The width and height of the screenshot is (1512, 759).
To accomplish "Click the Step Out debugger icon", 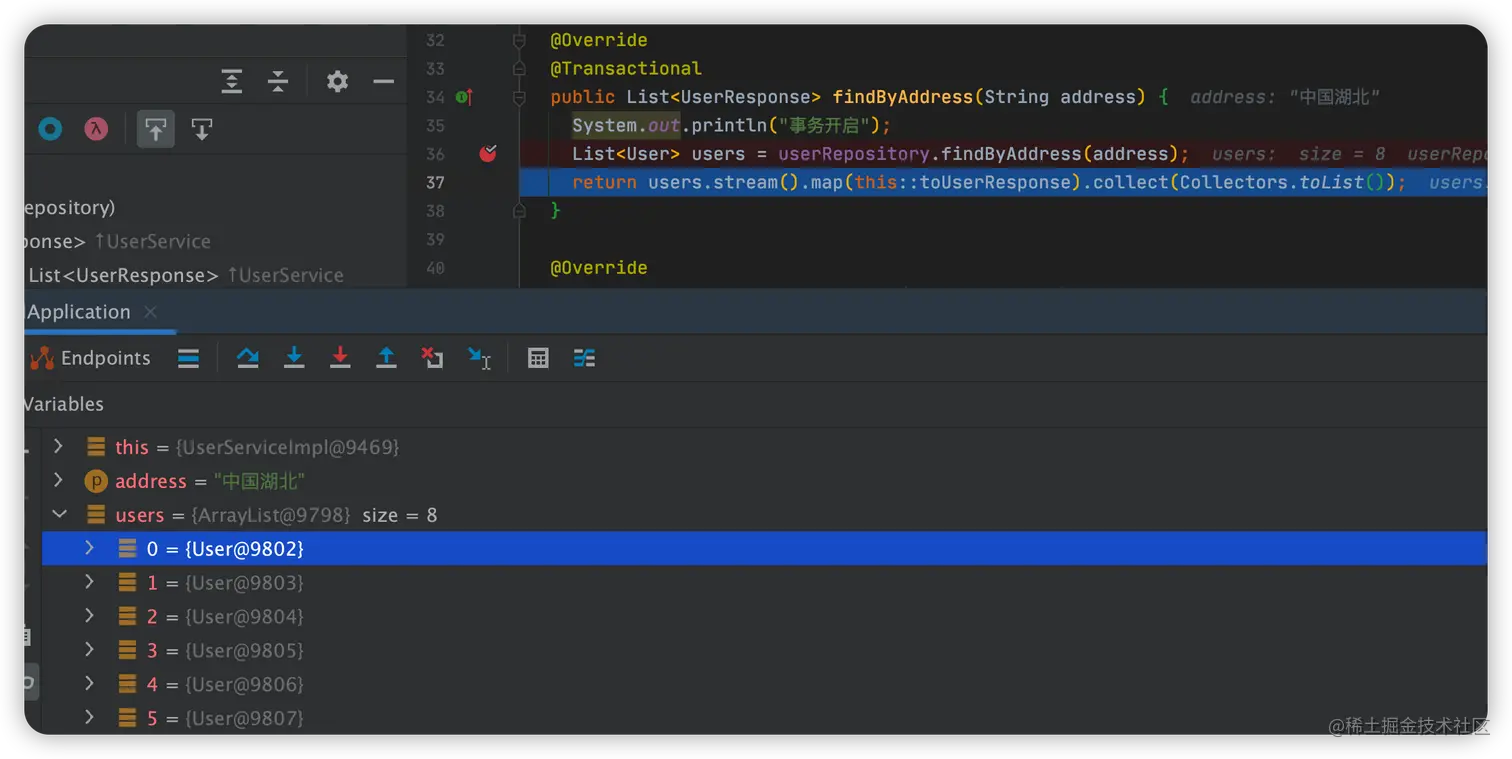I will (x=386, y=358).
